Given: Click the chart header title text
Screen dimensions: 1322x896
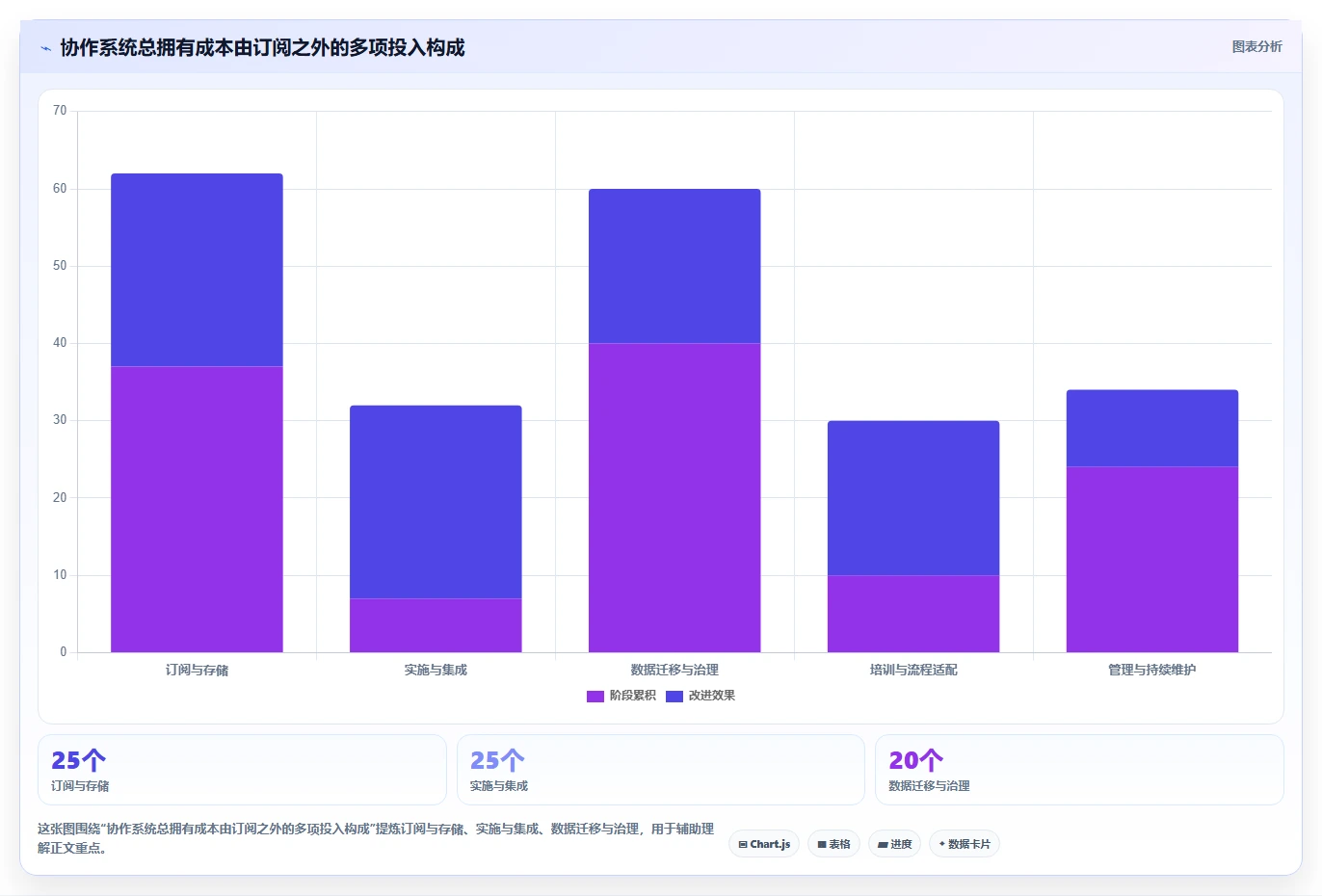Looking at the screenshot, I should (262, 47).
